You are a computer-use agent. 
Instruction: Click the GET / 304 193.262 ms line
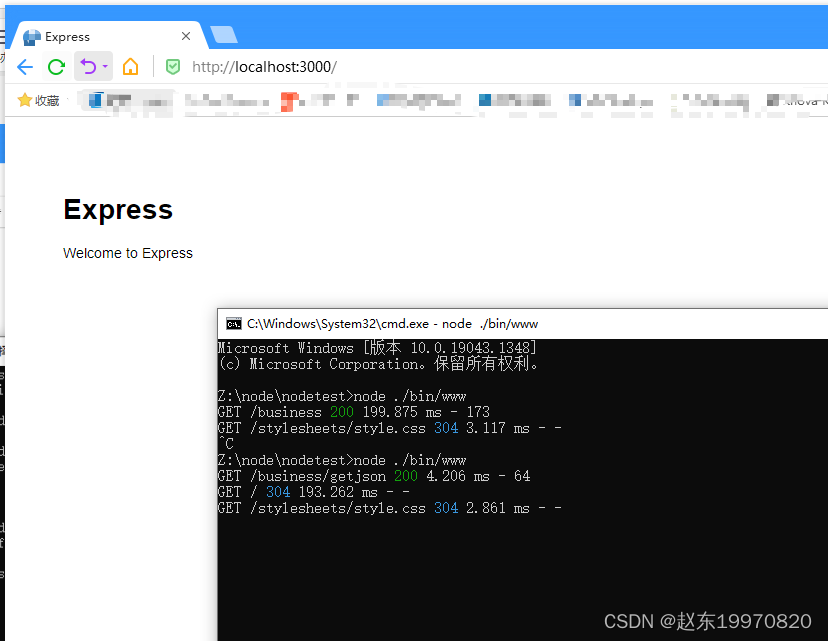[314, 492]
